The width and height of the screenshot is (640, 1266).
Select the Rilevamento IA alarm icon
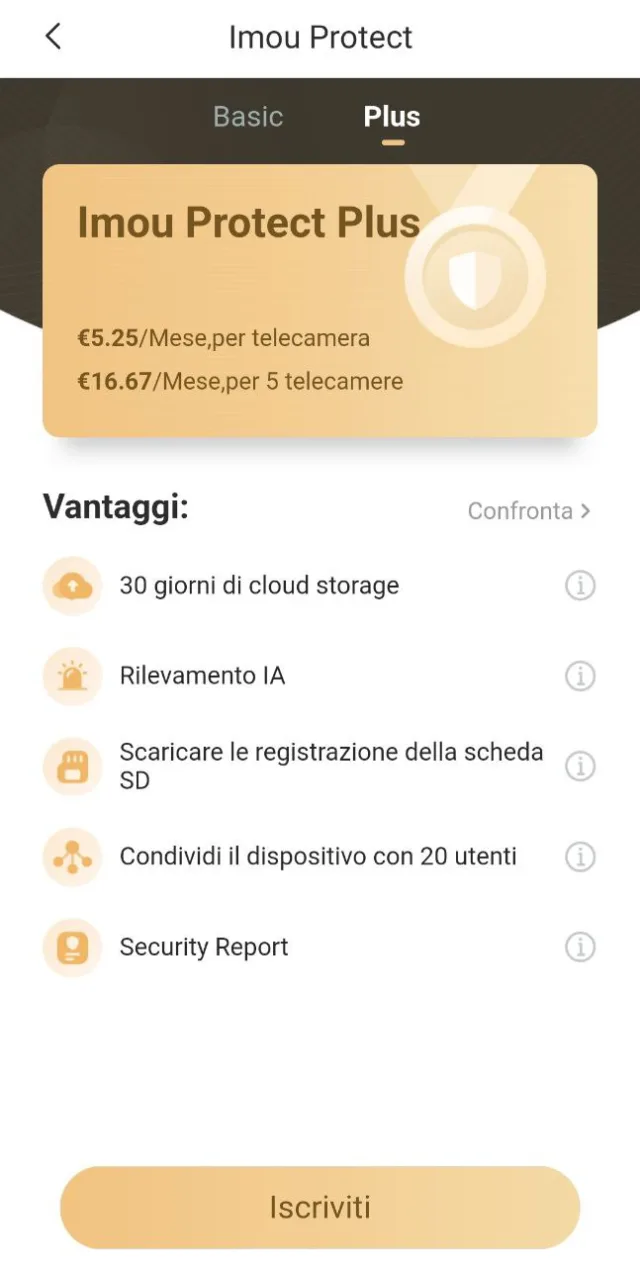click(71, 676)
